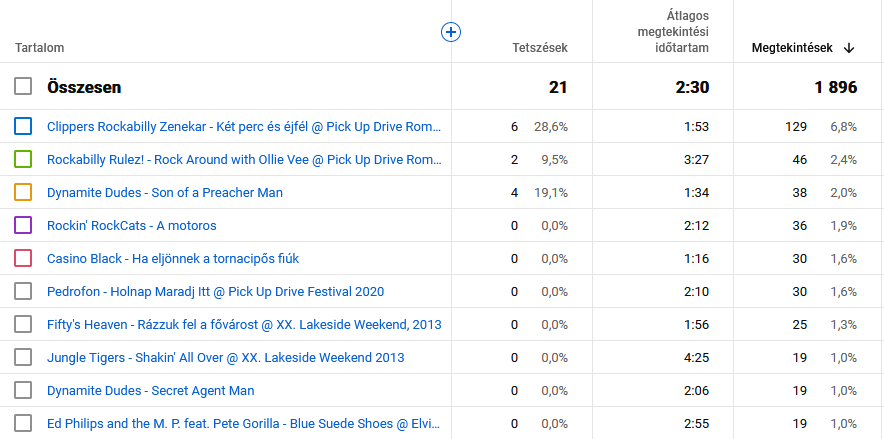Select duration 2:12 in Rockin' RockCats row
Screen dimensions: 884x439
(696, 226)
